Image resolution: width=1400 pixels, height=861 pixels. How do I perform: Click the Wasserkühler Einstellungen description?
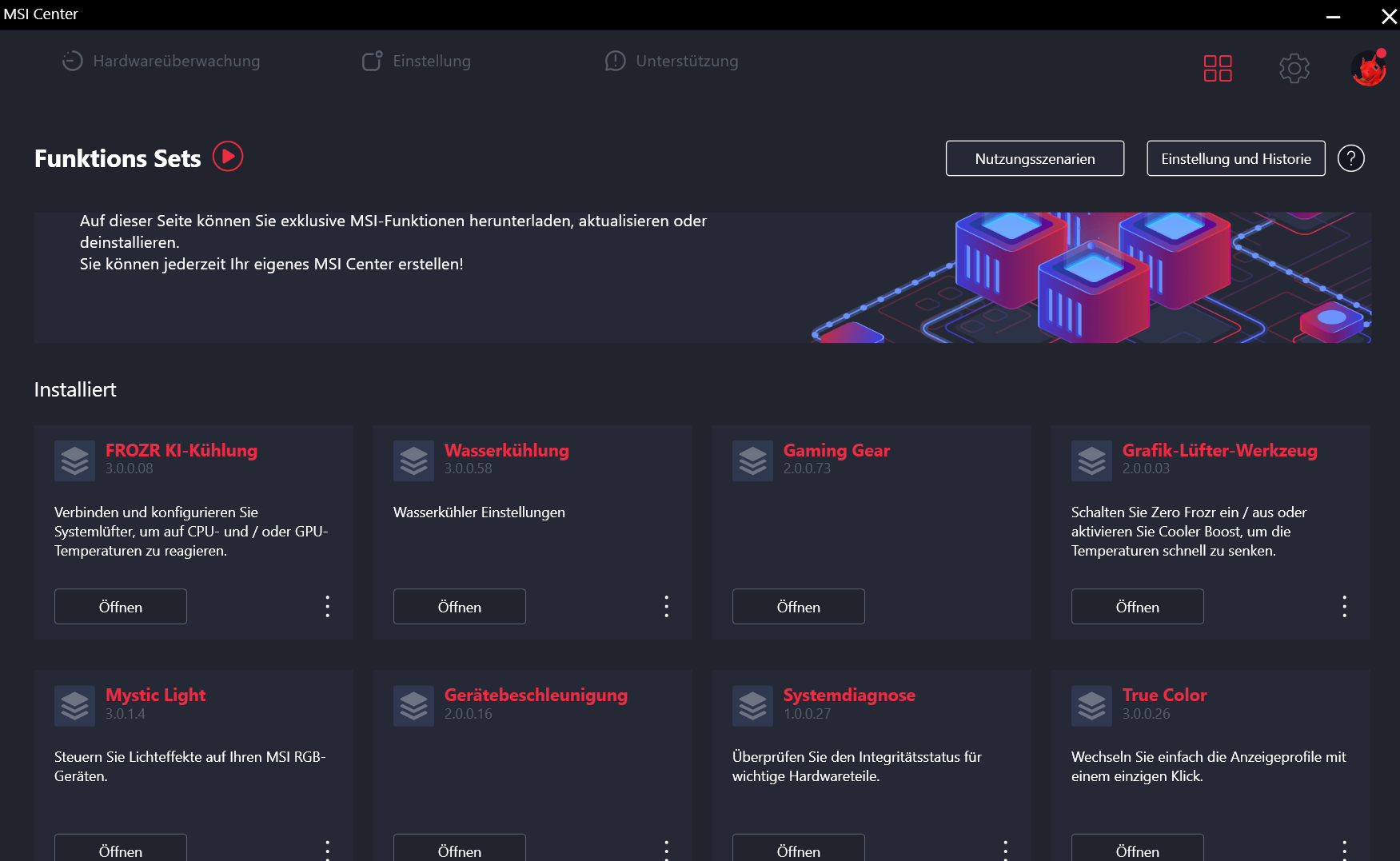tap(479, 512)
